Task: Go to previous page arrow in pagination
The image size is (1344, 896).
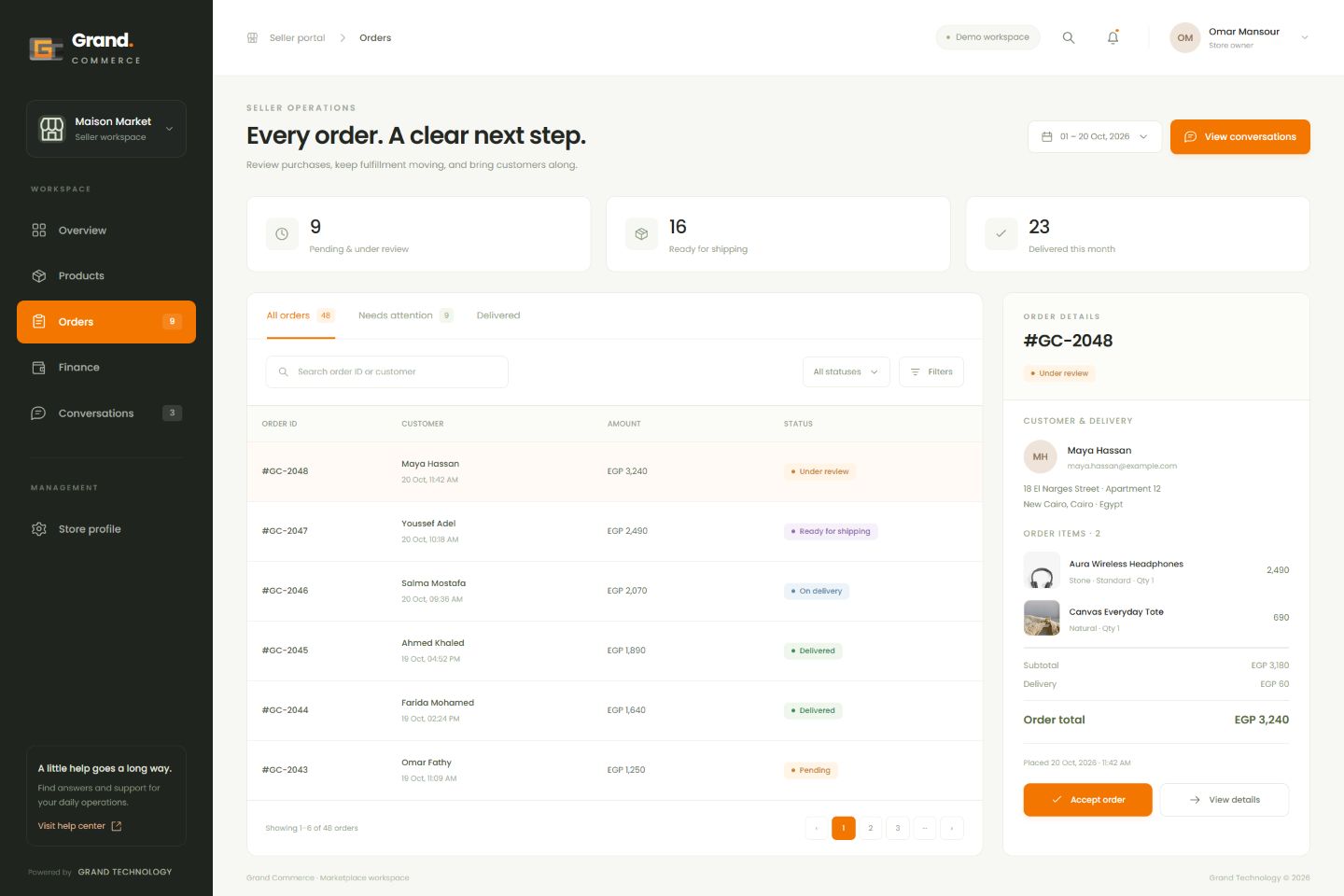Action: pyautogui.click(x=817, y=828)
